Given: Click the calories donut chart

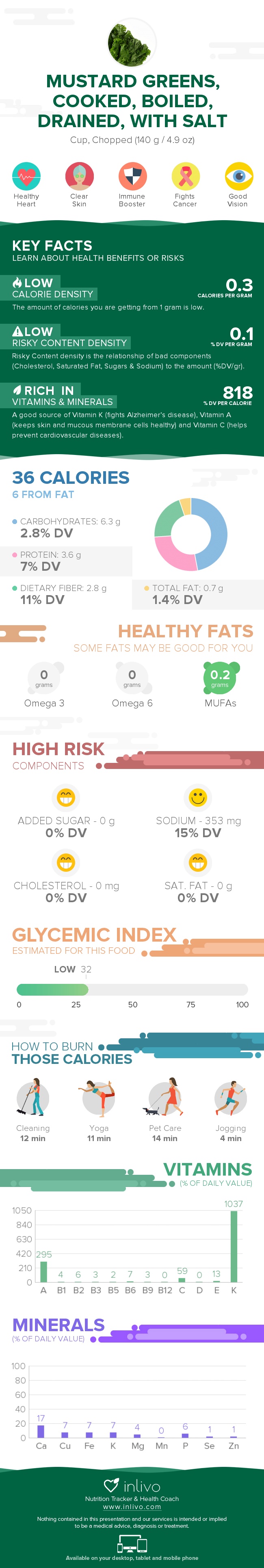Looking at the screenshot, I should 190,535.
